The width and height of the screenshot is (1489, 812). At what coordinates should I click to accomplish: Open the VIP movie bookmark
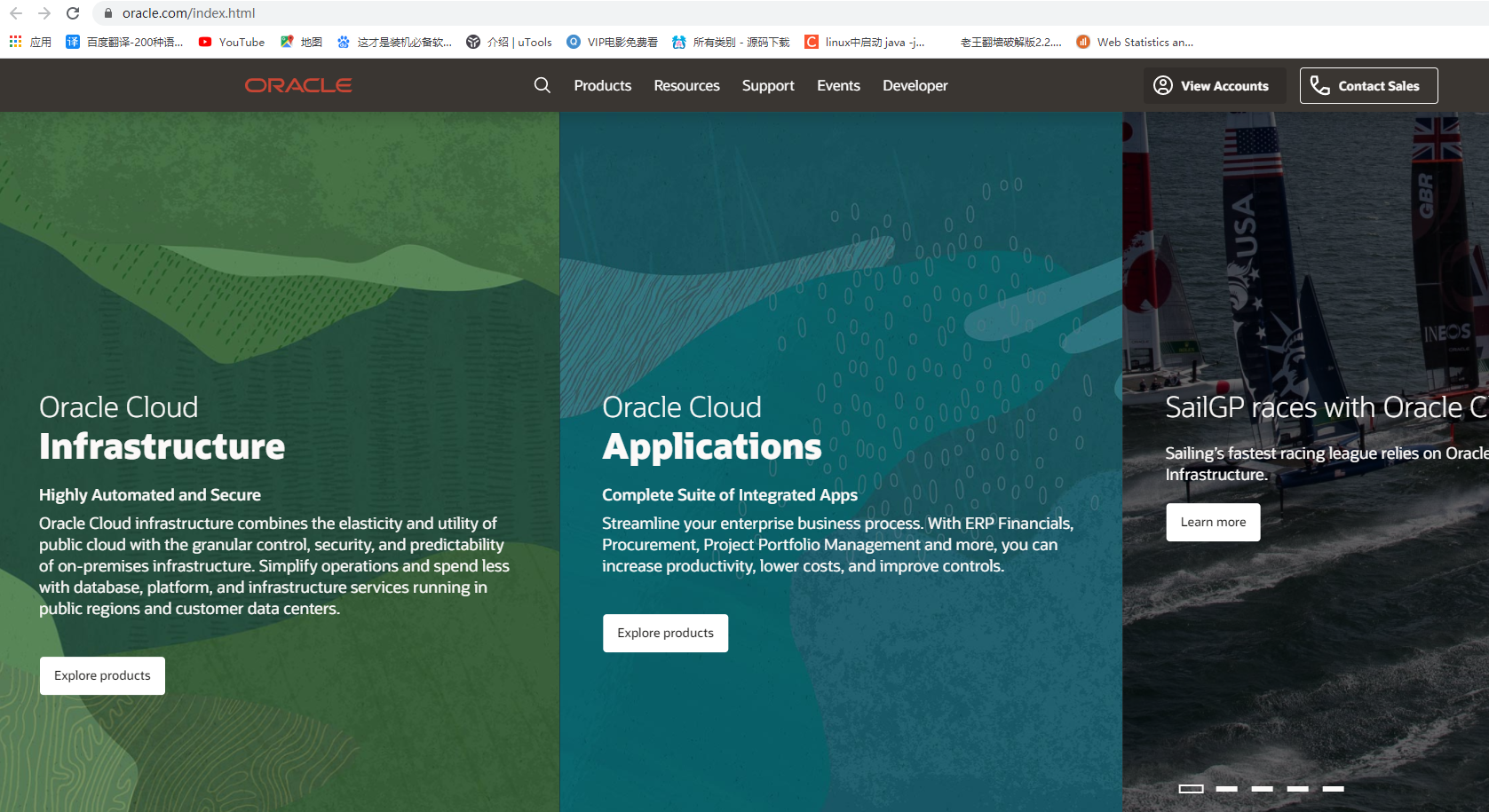click(x=613, y=42)
